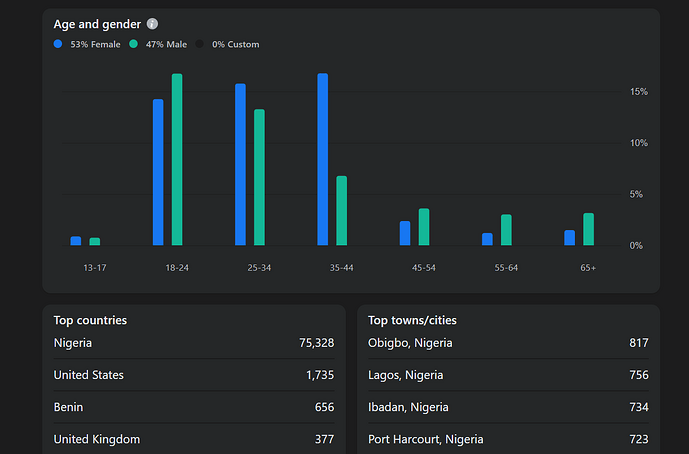Select the United States country row

pos(193,375)
